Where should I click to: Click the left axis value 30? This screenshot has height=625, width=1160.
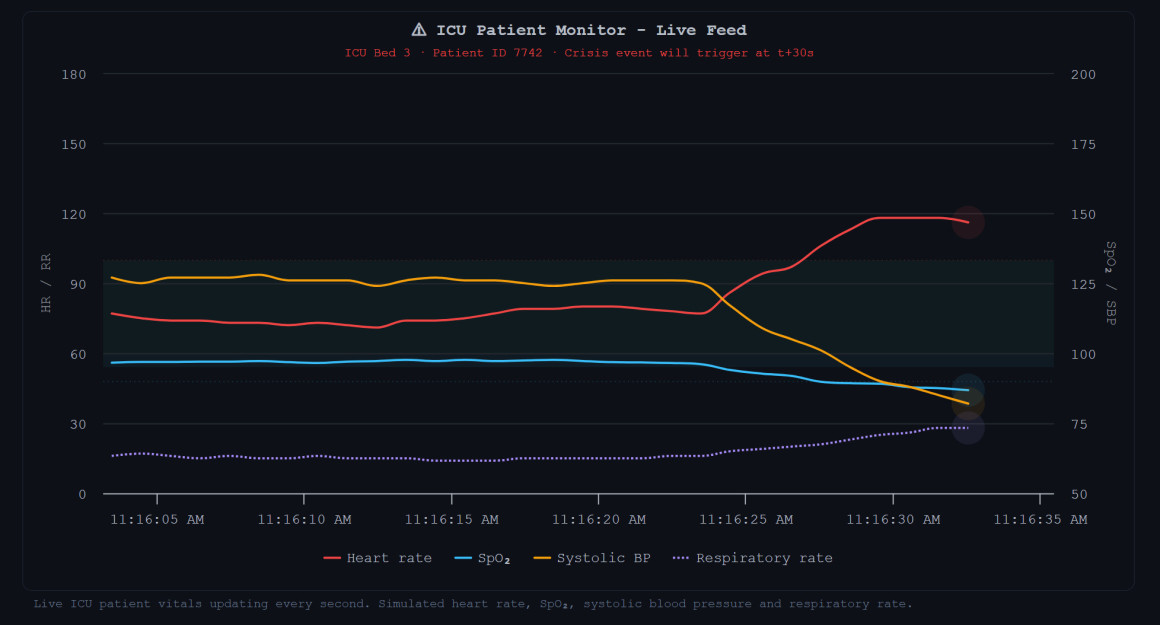pyautogui.click(x=78, y=424)
